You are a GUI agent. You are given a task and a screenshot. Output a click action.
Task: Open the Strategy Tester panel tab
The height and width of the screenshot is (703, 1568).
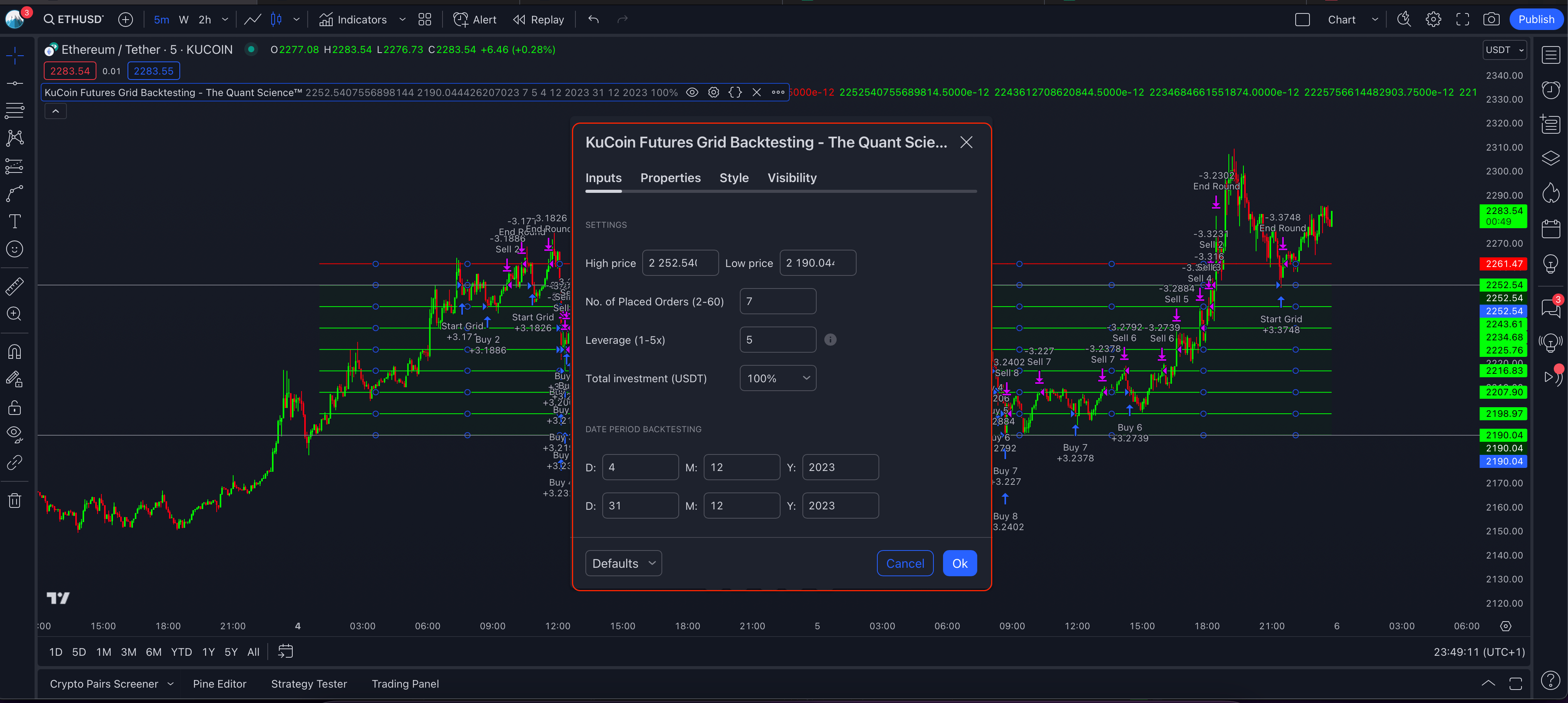pos(308,683)
